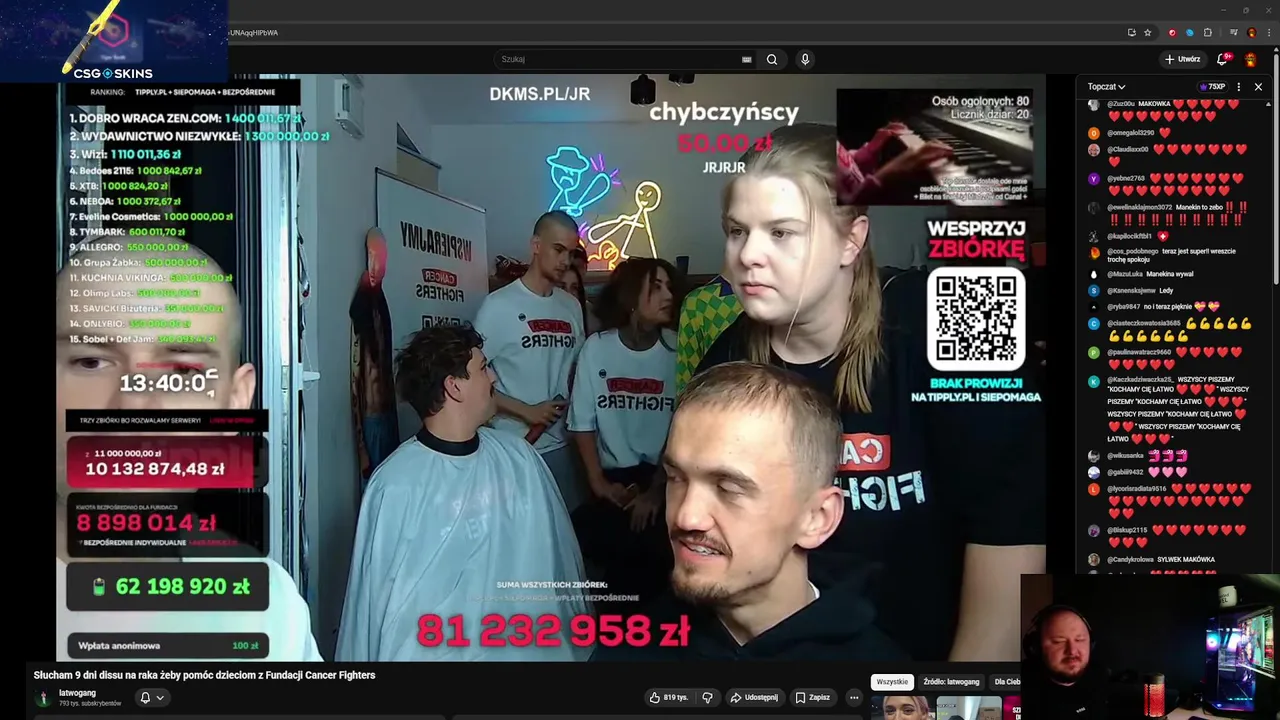Click the @ciasteczkowatosia3685 chat avatar
The width and height of the screenshot is (1280, 720).
coord(1094,323)
